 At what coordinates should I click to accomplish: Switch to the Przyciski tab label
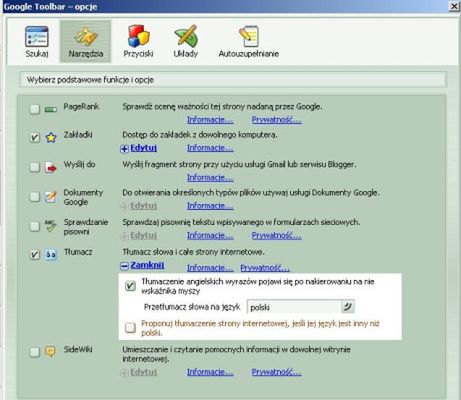(x=138, y=54)
